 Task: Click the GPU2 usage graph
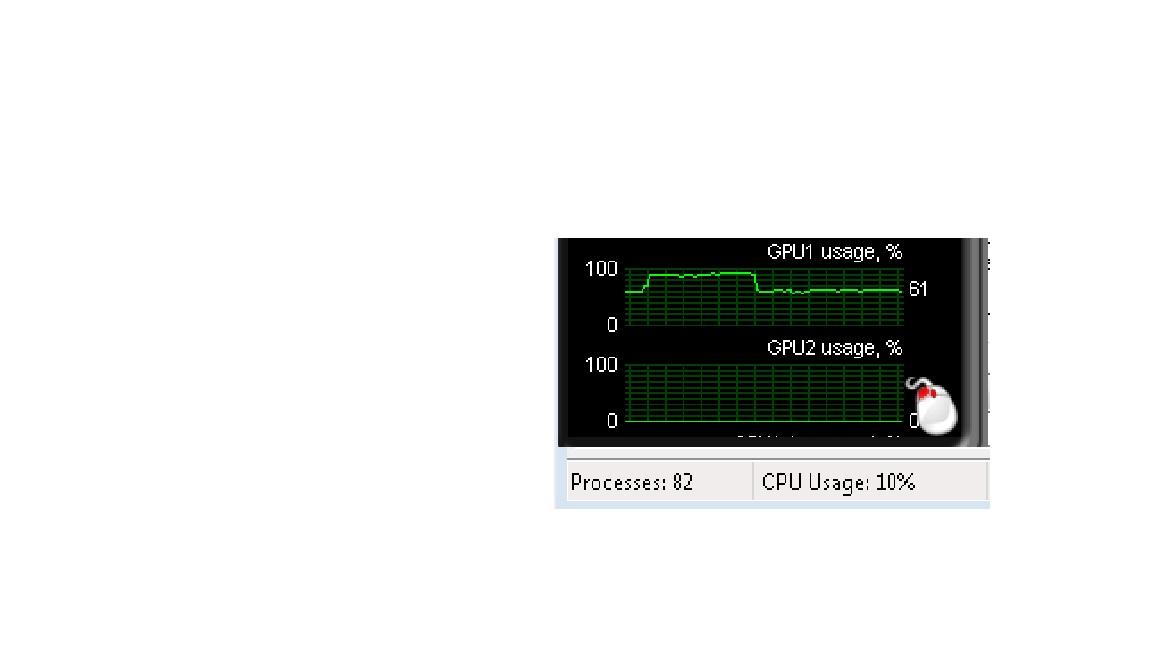(763, 393)
